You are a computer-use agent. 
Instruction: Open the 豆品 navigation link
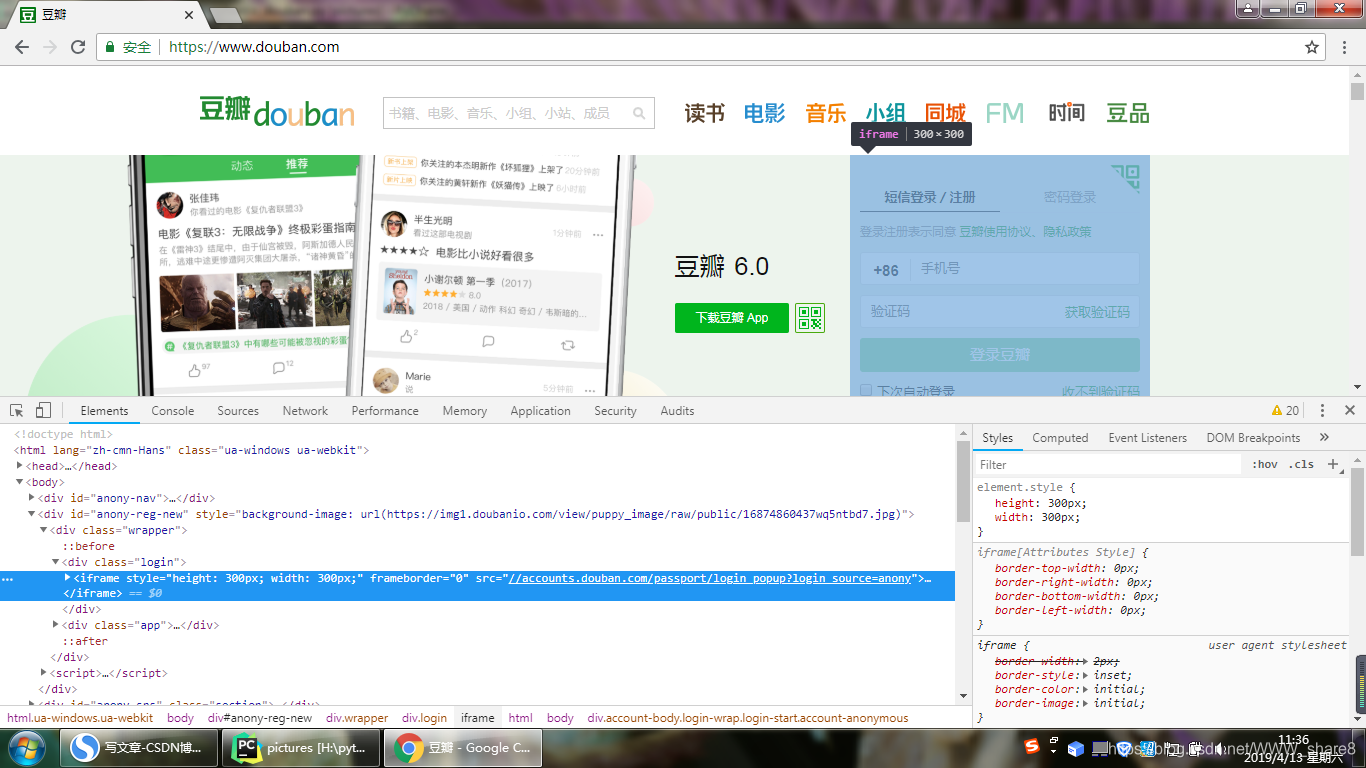pos(1128,113)
